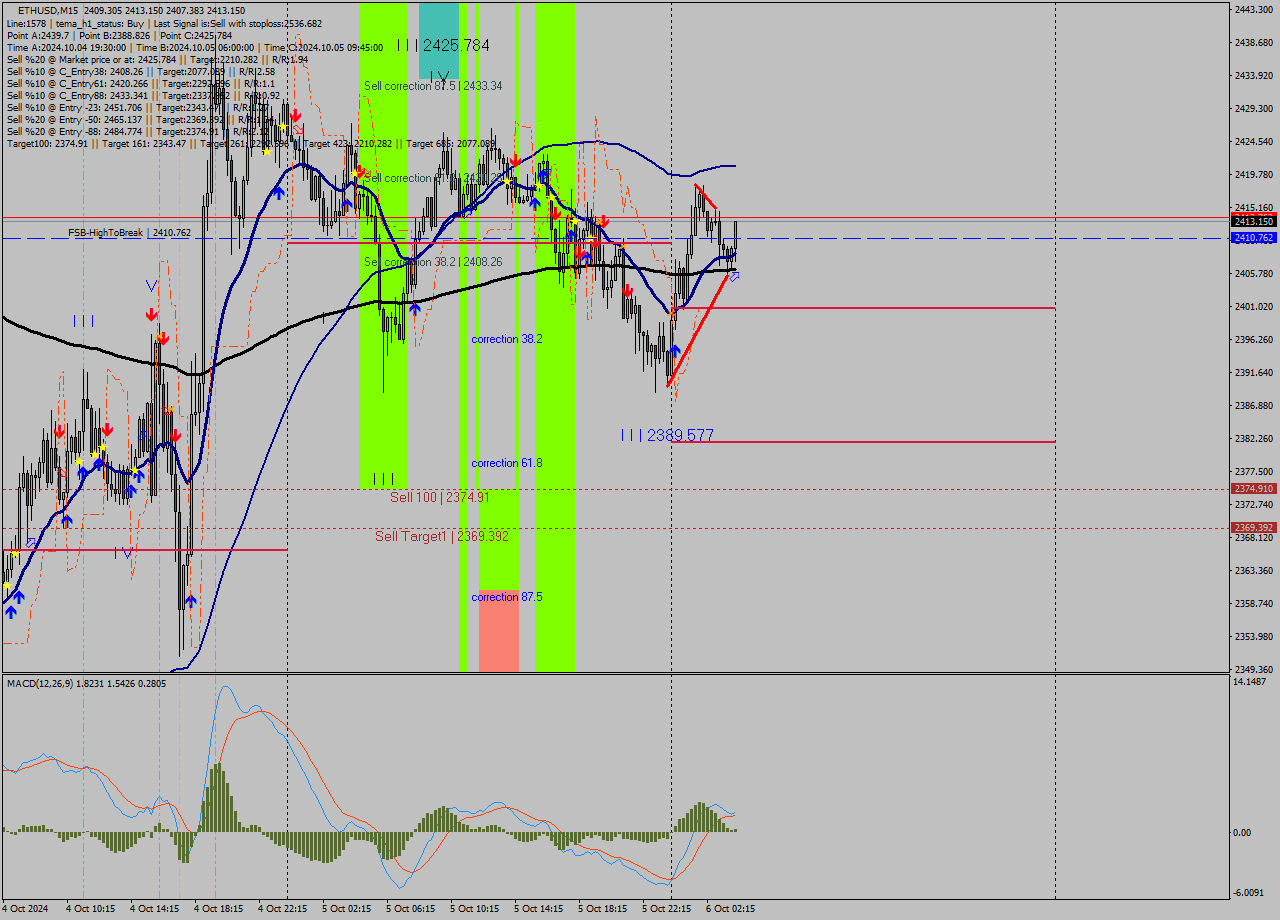
Task: Click the 4 Oct 2024 date label
Action: (24, 909)
